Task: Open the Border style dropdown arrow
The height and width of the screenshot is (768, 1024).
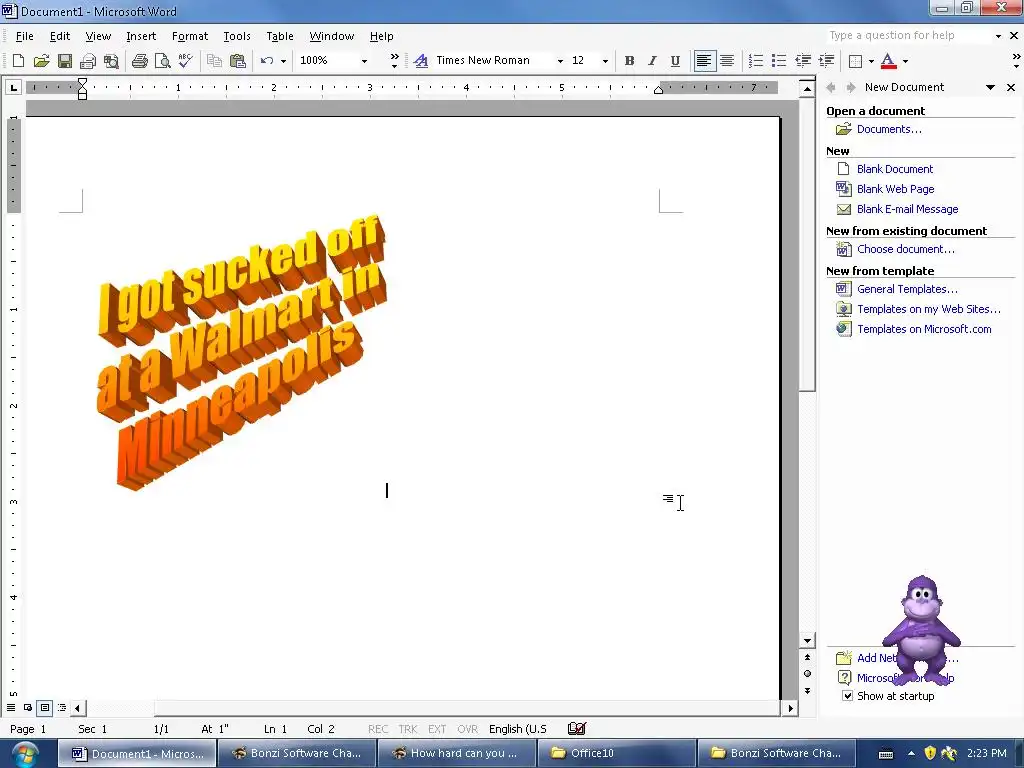Action: click(x=871, y=61)
